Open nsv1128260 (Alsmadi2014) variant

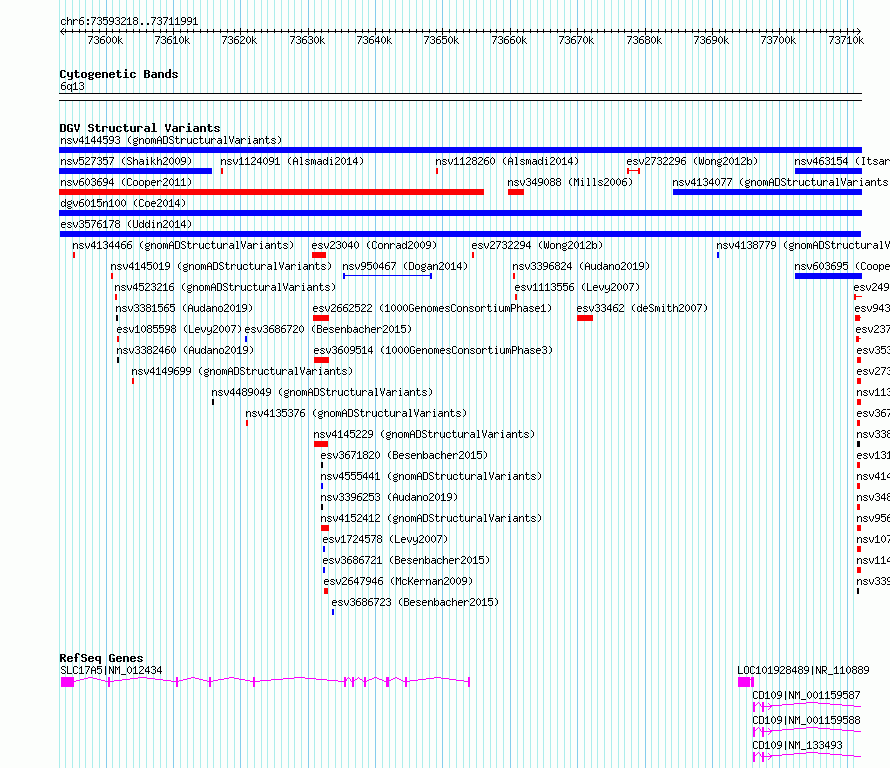click(507, 161)
